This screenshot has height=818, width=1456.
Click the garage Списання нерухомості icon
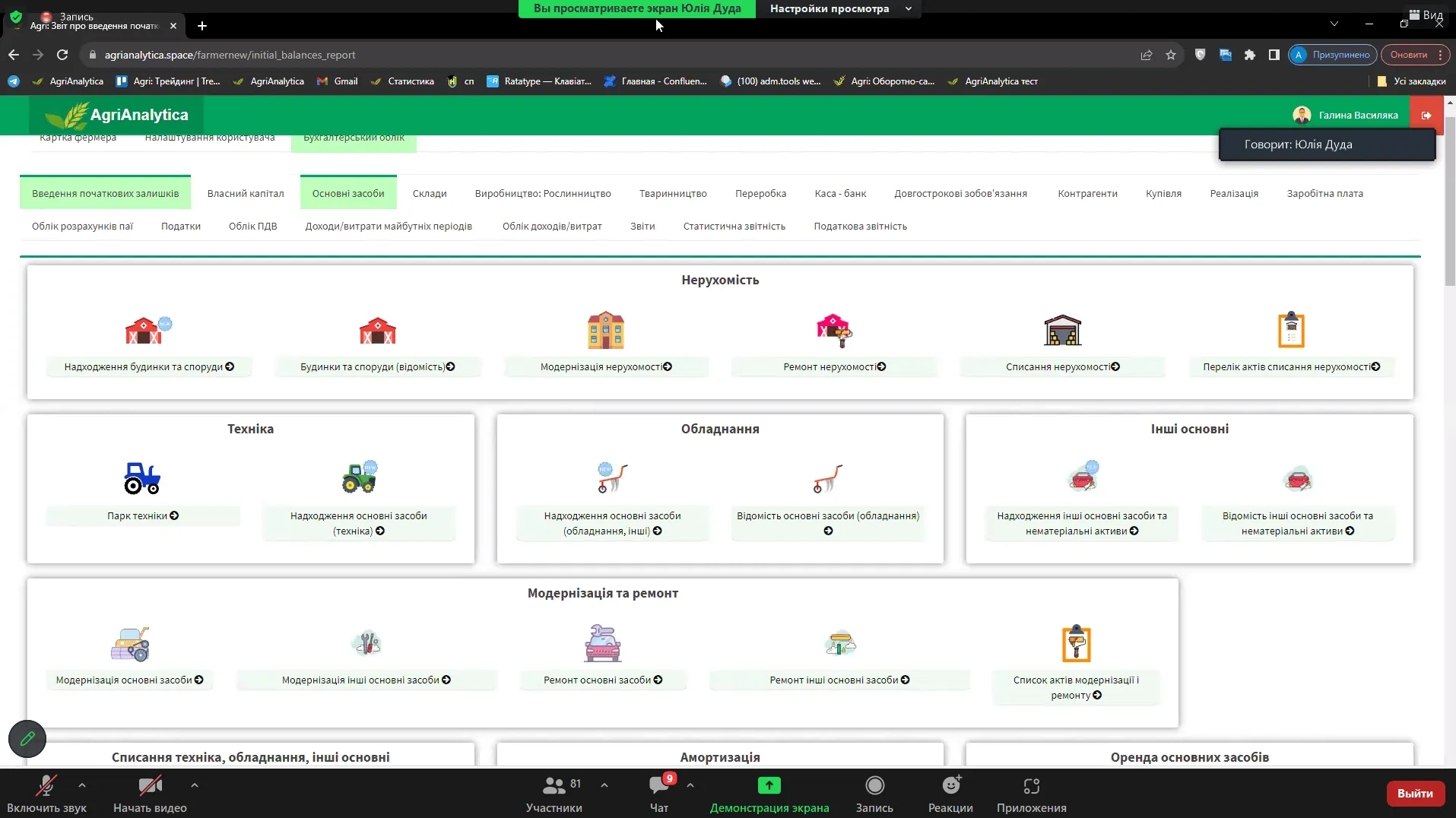(x=1062, y=330)
